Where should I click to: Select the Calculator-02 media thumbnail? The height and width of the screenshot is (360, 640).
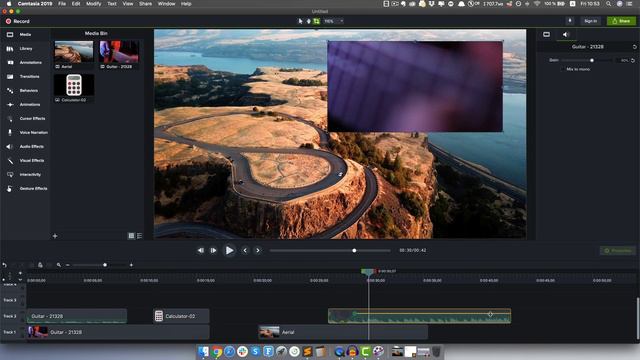[74, 88]
